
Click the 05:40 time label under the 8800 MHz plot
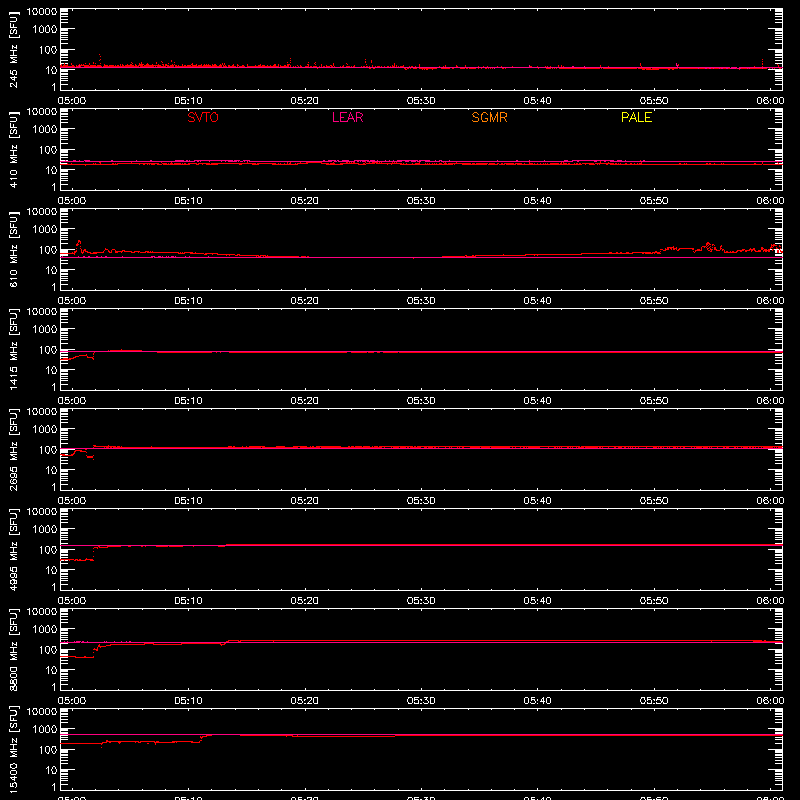click(537, 701)
